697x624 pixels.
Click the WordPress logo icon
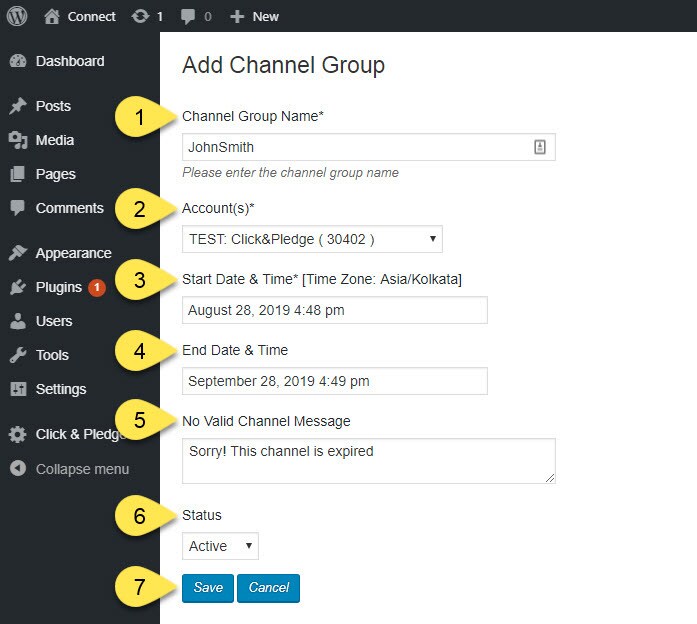coord(17,16)
